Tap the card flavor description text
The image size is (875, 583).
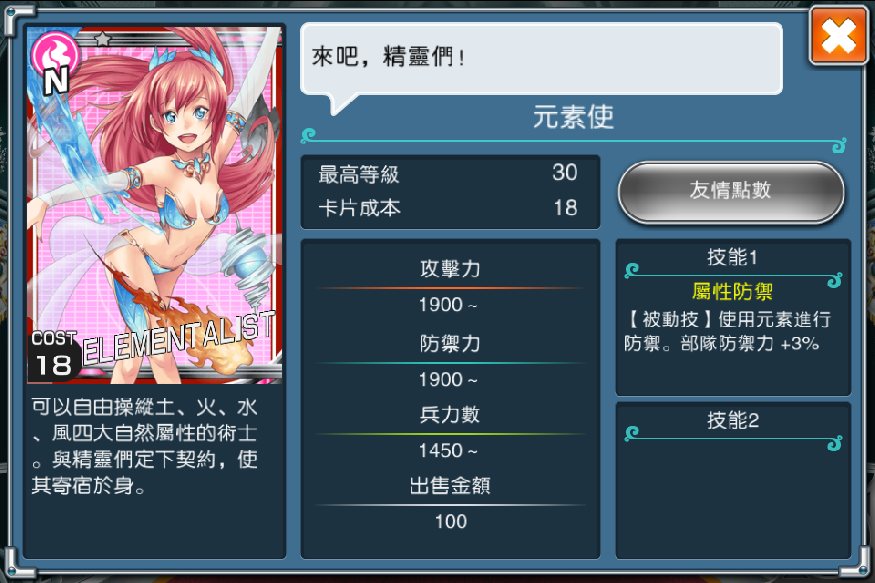point(145,446)
